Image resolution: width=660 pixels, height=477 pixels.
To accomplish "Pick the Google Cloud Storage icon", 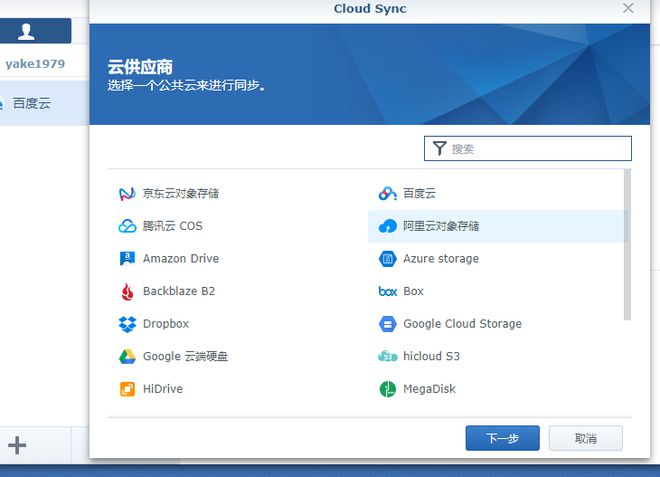I will (388, 324).
